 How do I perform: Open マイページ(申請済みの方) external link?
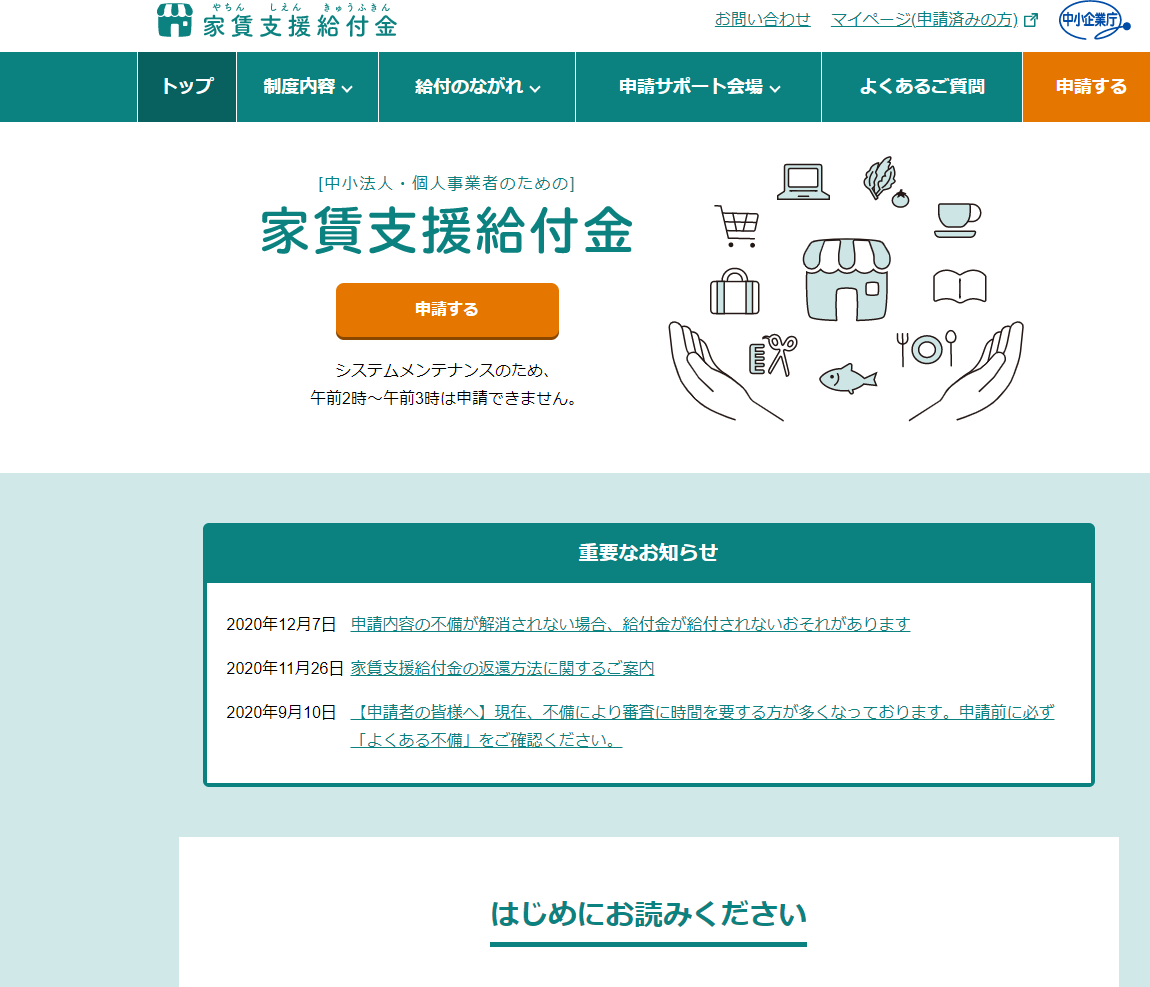(933, 19)
